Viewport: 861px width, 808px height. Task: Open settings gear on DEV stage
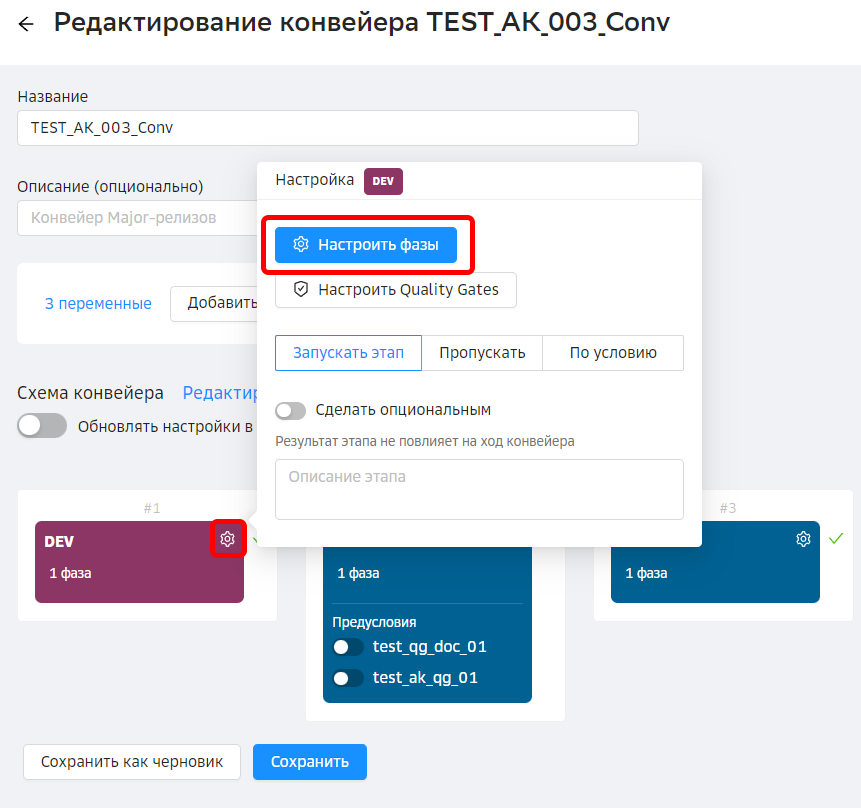[228, 540]
